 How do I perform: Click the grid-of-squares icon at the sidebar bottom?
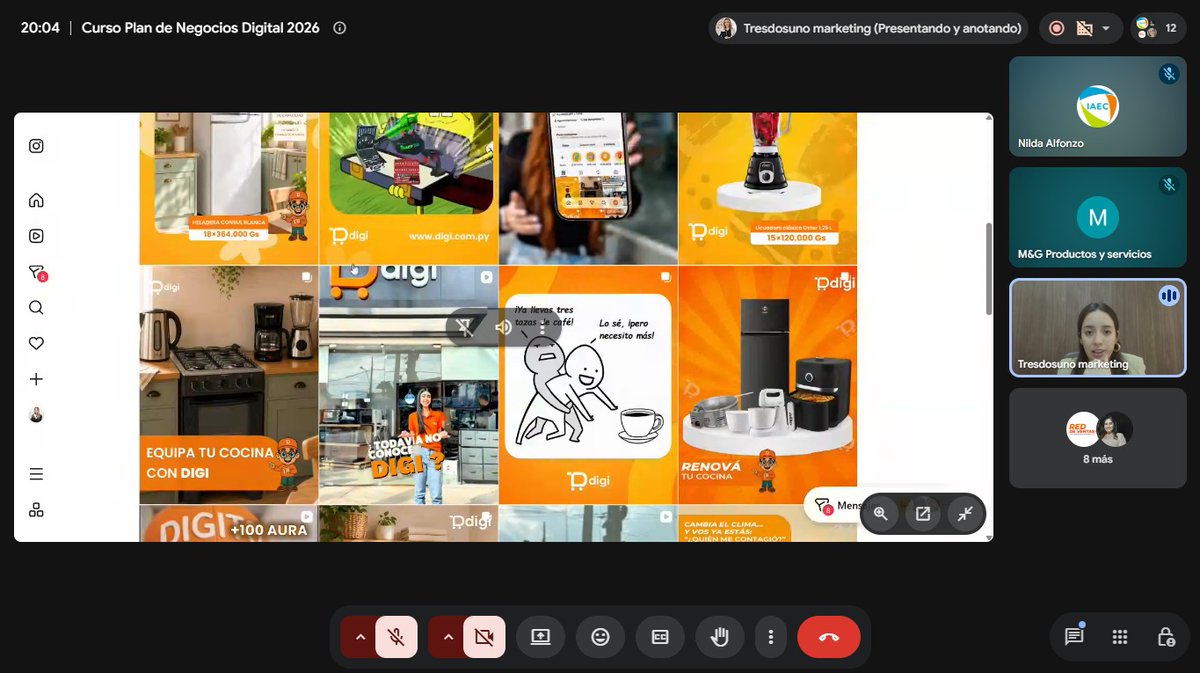pyautogui.click(x=36, y=510)
